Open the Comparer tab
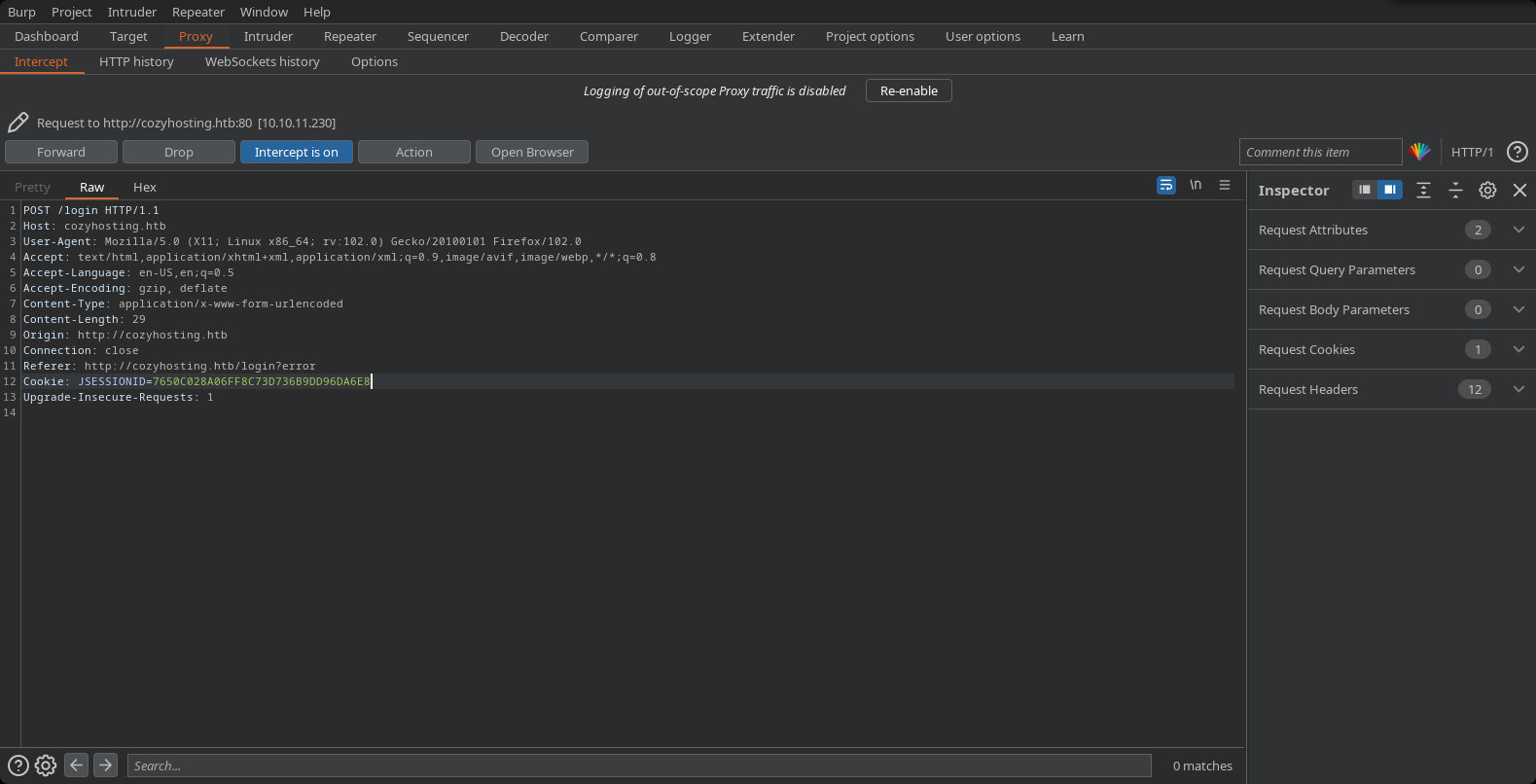Screen dimensions: 1536x784 click(609, 36)
